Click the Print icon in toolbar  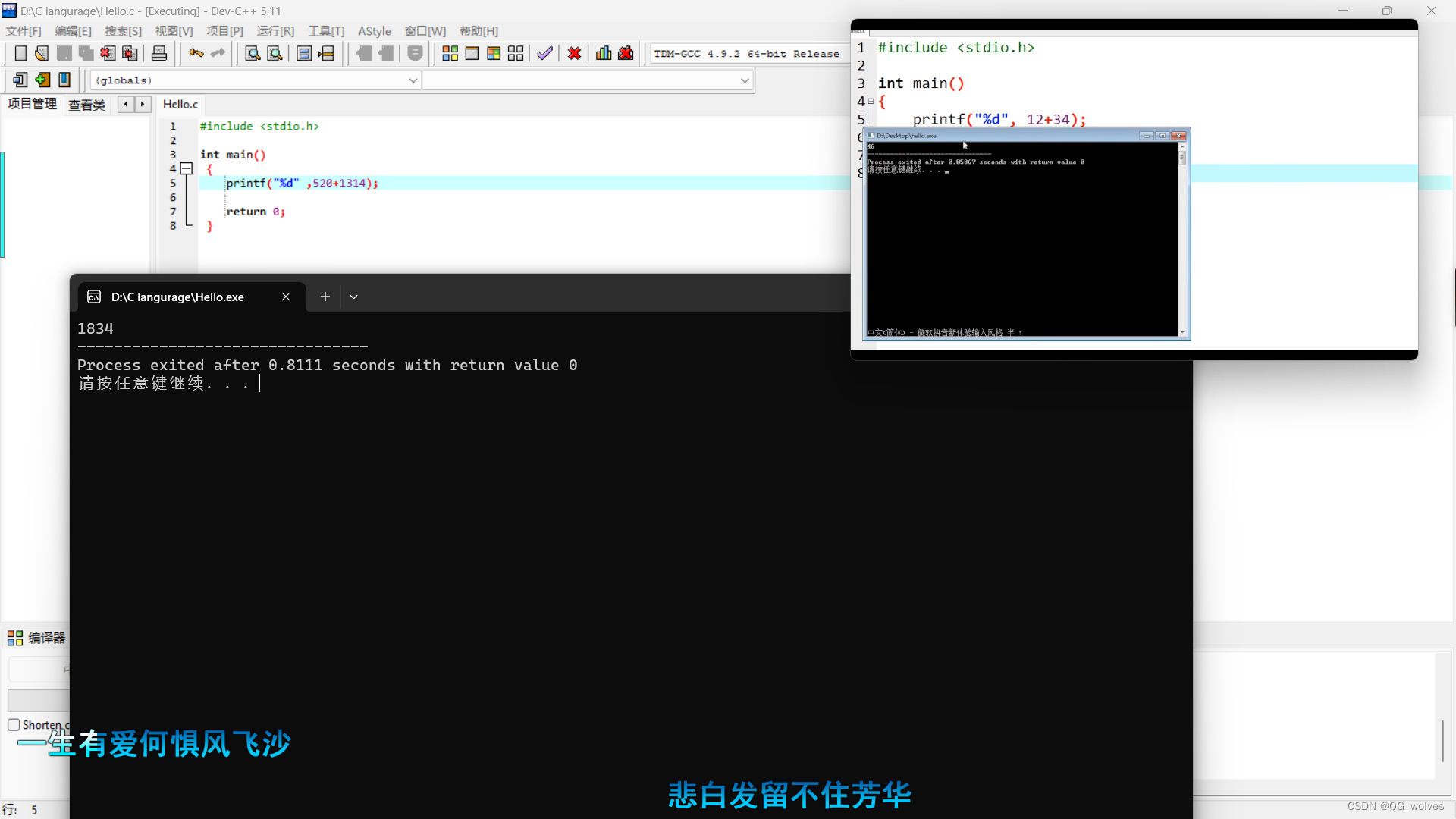click(x=159, y=54)
